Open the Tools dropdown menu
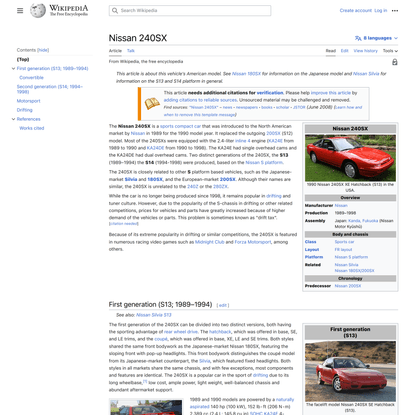This screenshot has height=415, width=415. point(390,51)
